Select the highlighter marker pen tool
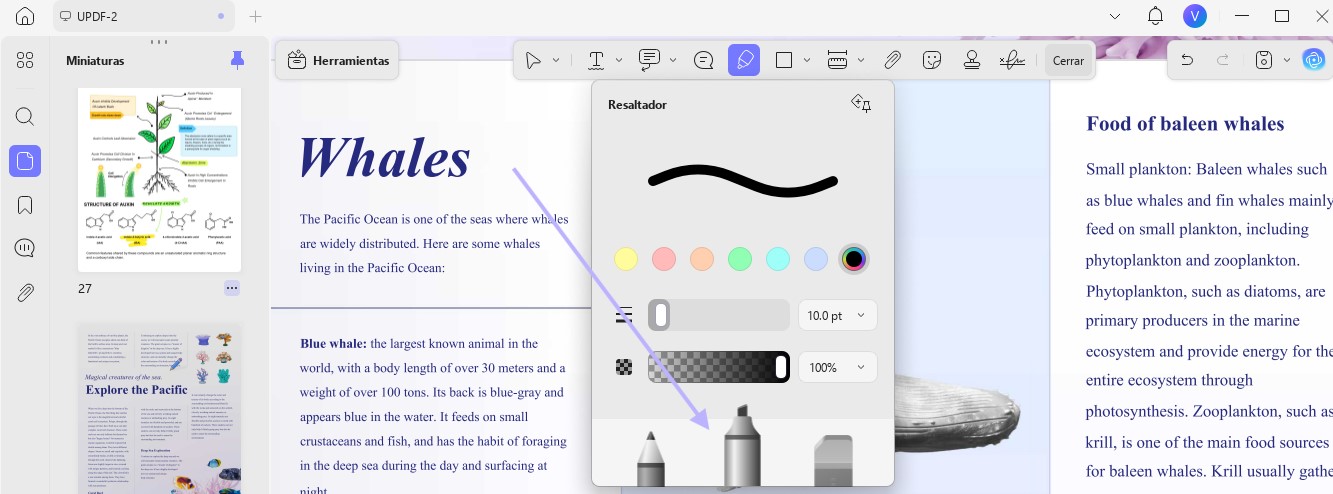Viewport: 1333px width, 494px height. (x=741, y=447)
